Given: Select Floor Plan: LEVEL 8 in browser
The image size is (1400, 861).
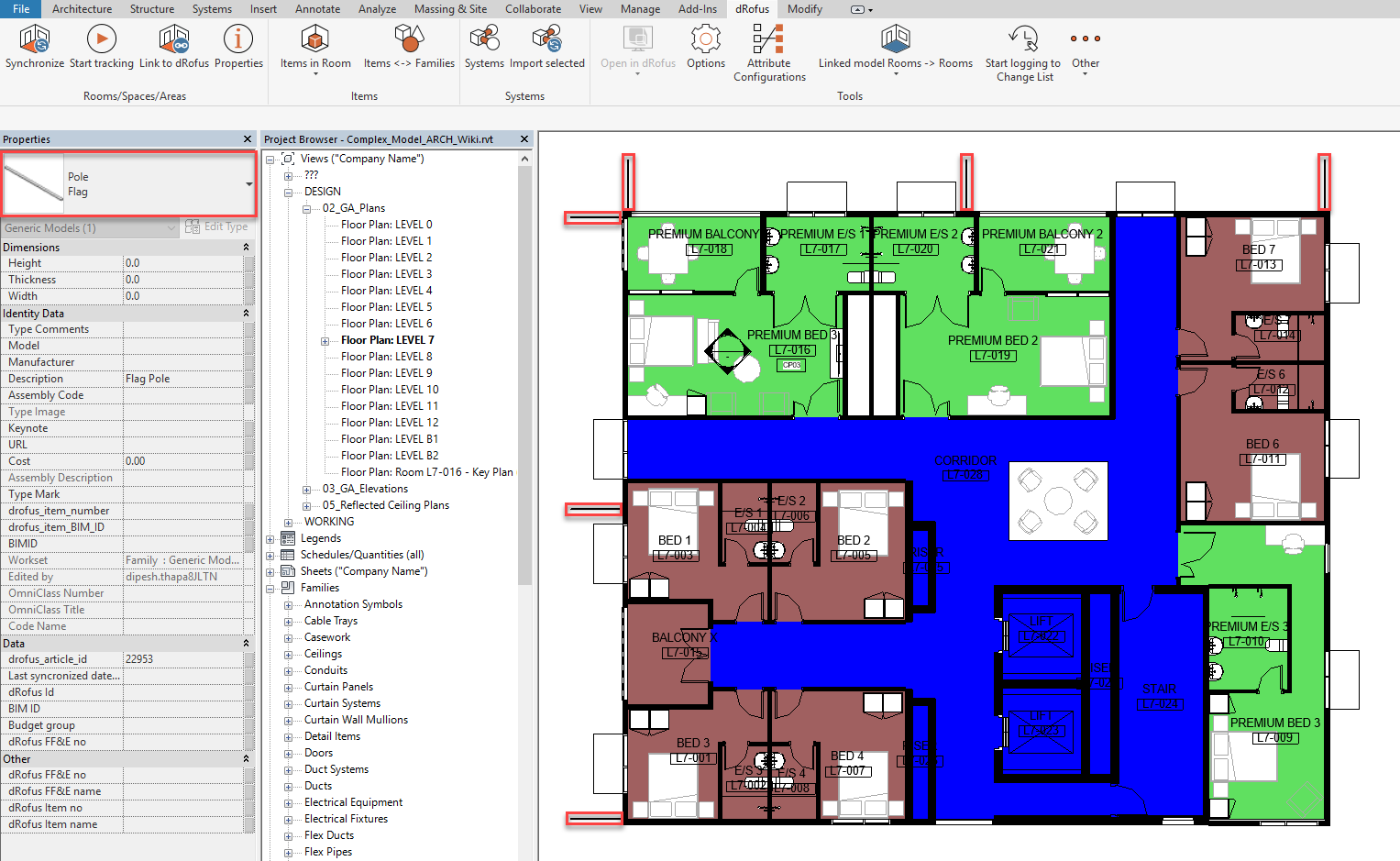Looking at the screenshot, I should tap(386, 357).
